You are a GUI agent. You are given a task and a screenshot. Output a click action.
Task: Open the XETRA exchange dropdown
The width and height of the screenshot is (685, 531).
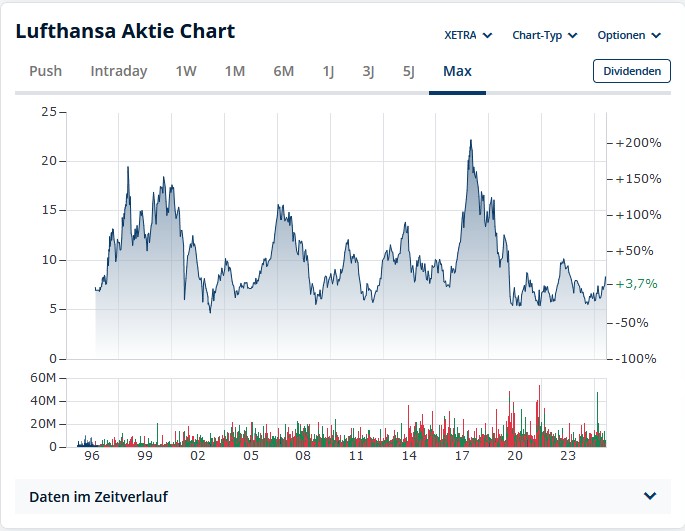(468, 35)
